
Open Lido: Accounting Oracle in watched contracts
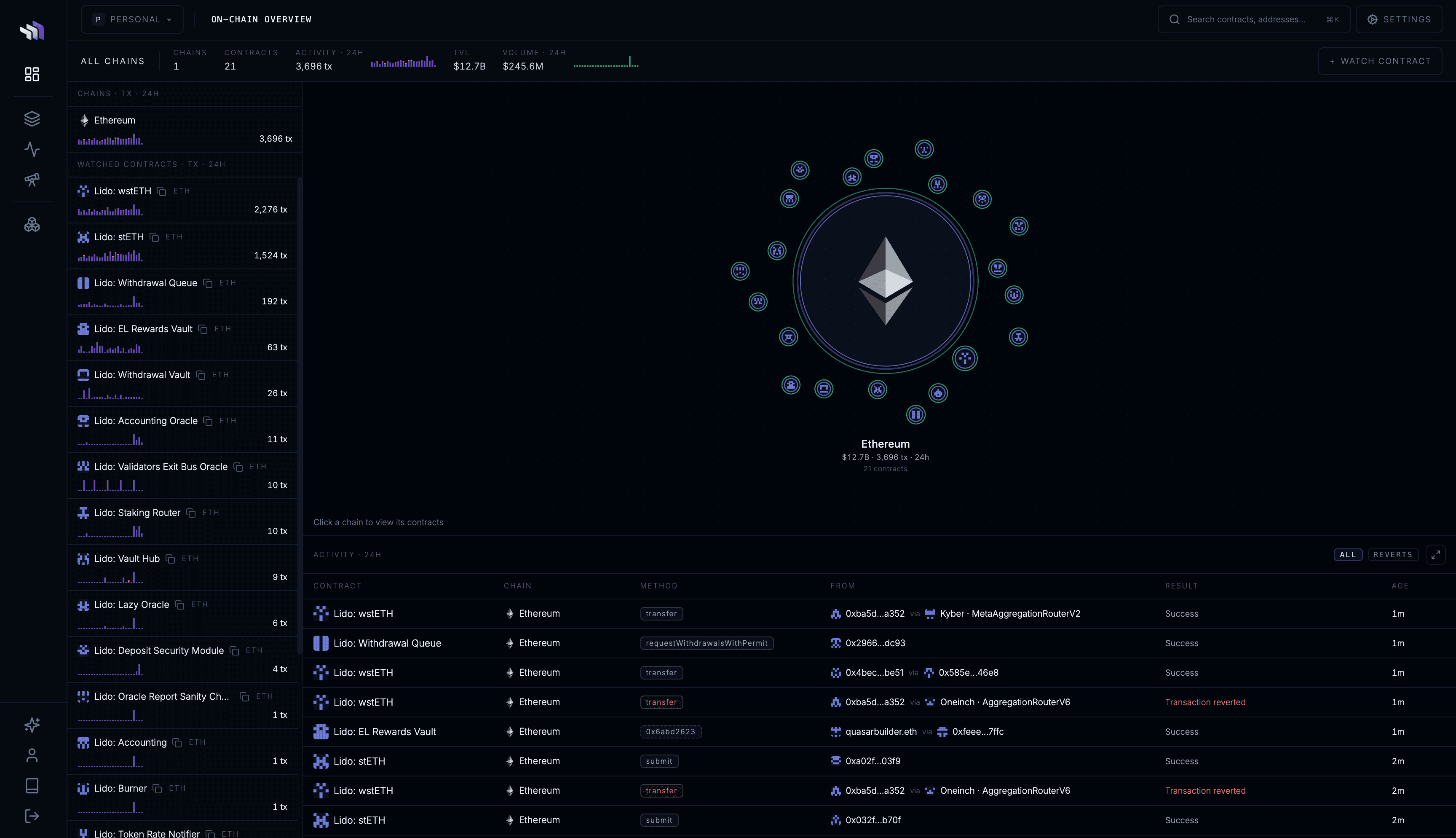click(x=182, y=430)
